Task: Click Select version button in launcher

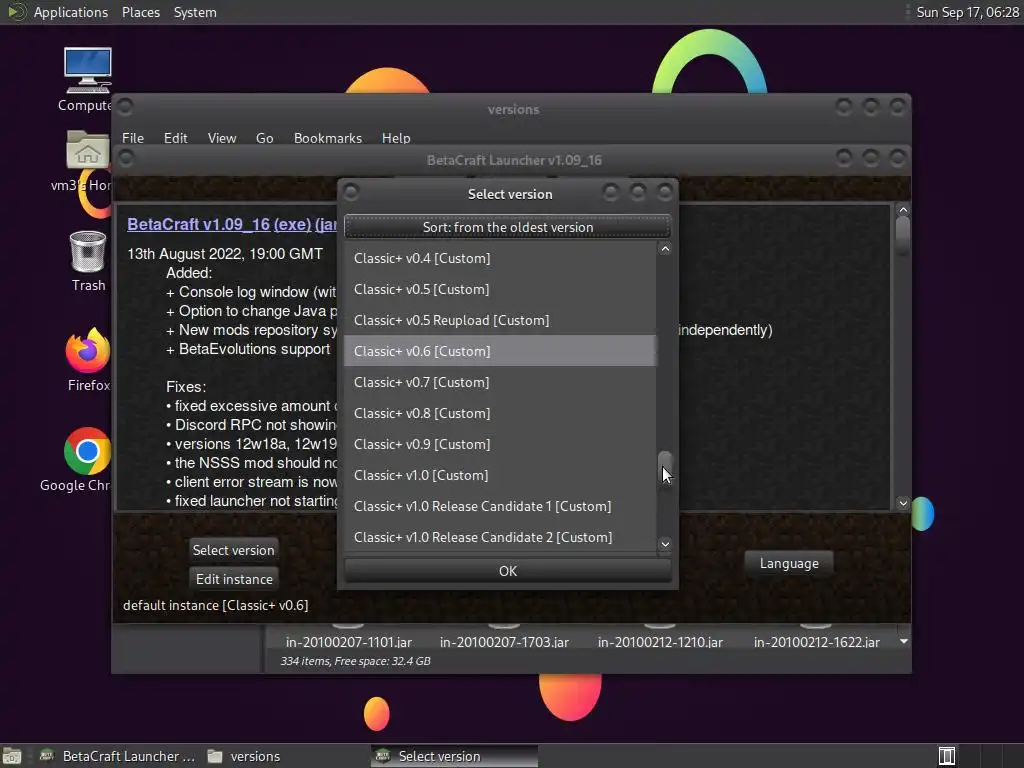Action: point(233,550)
